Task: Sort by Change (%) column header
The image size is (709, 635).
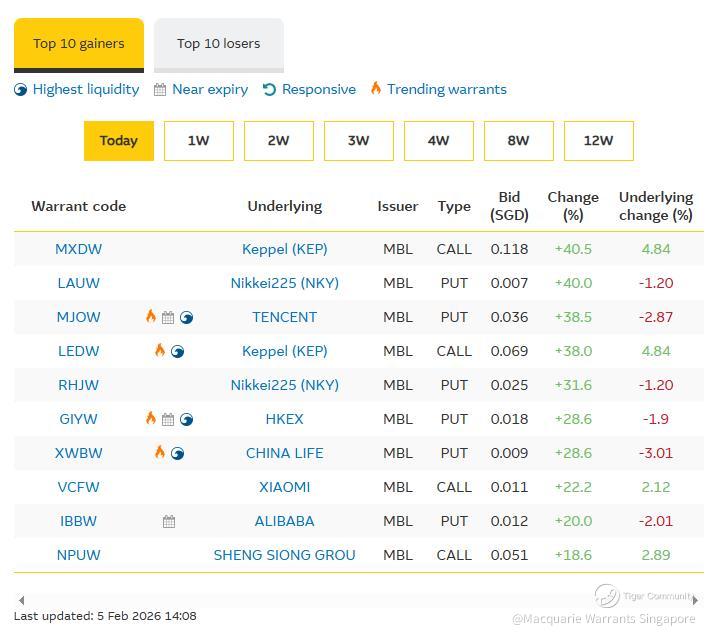Action: 573,206
